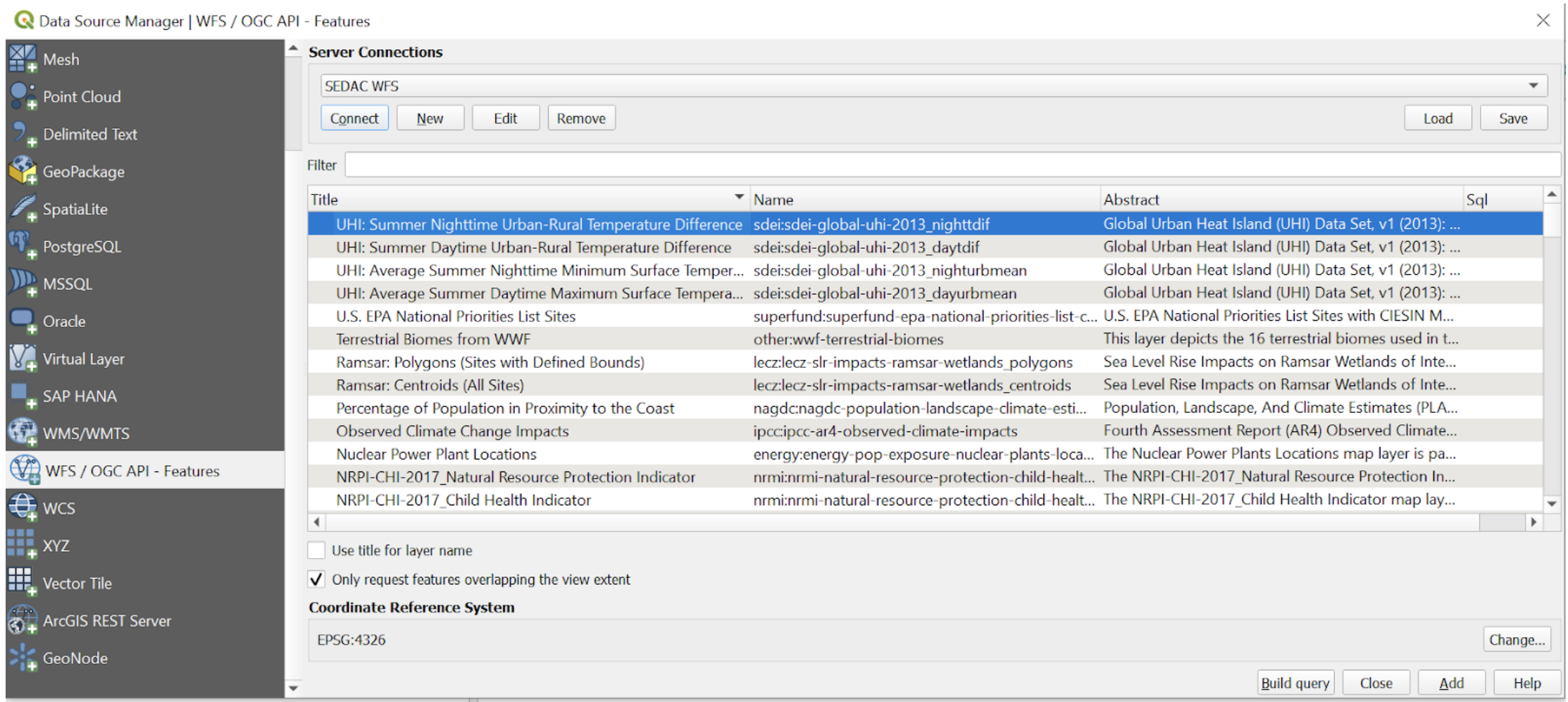Click the WFS / OGC API Features icon
This screenshot has width=1568, height=702.
(25, 470)
